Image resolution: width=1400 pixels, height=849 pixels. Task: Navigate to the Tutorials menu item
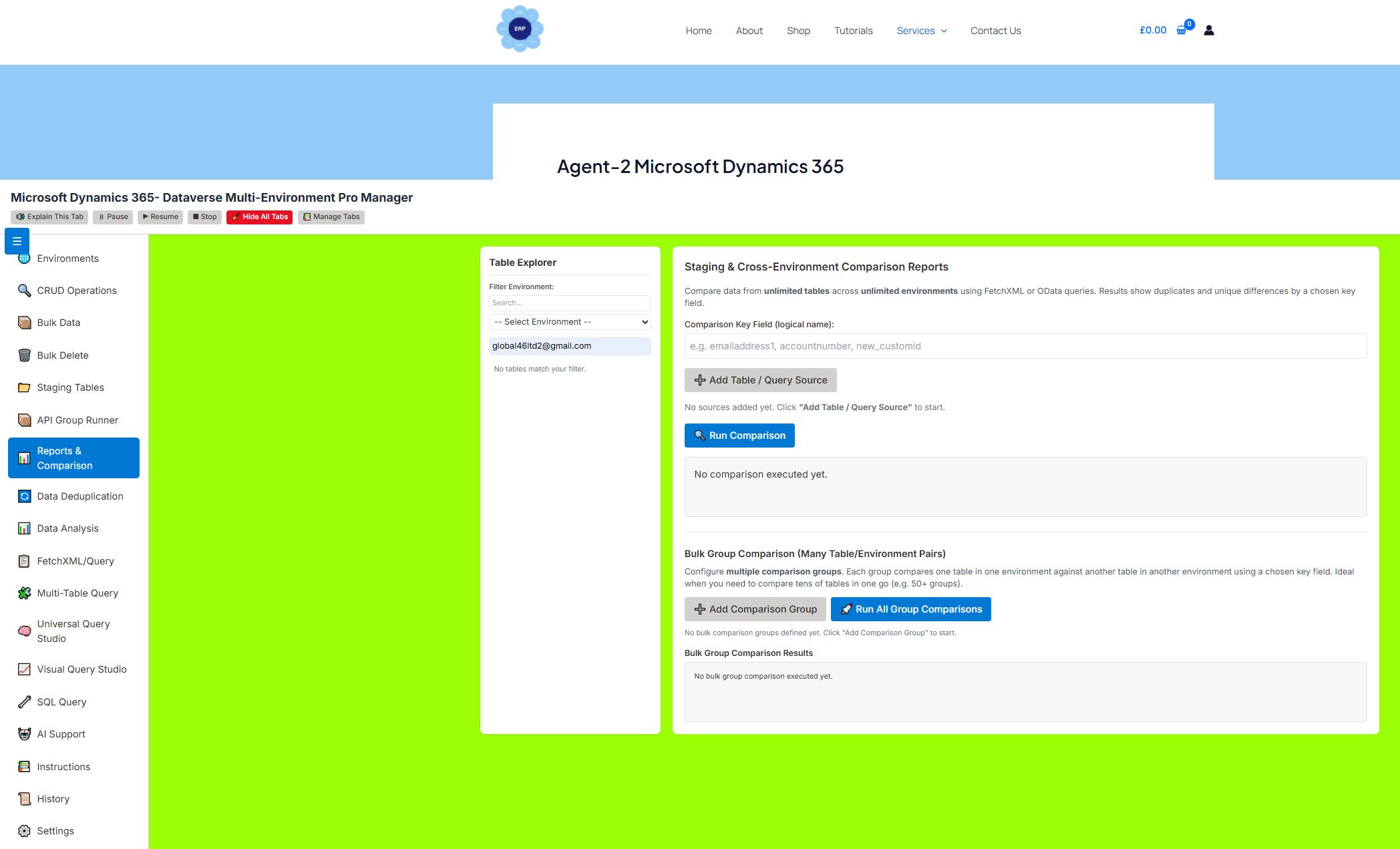point(853,30)
